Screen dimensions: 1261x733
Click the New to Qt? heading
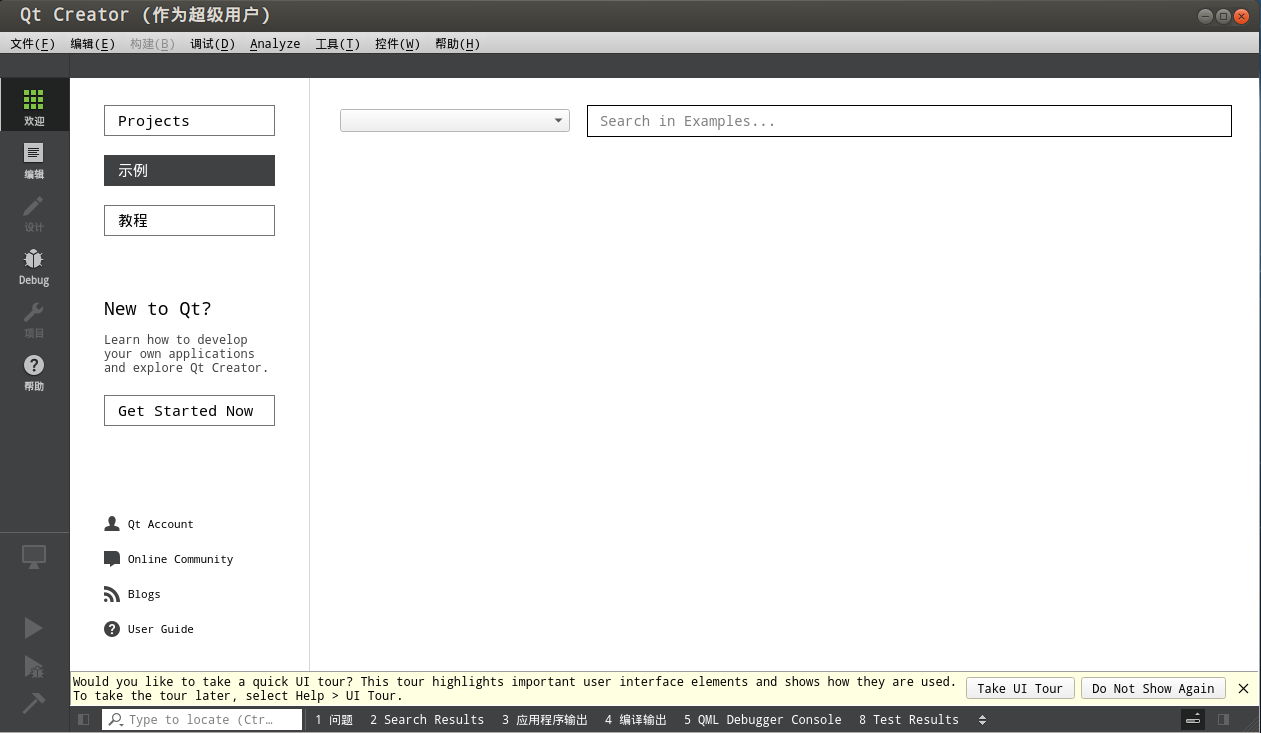click(x=158, y=309)
